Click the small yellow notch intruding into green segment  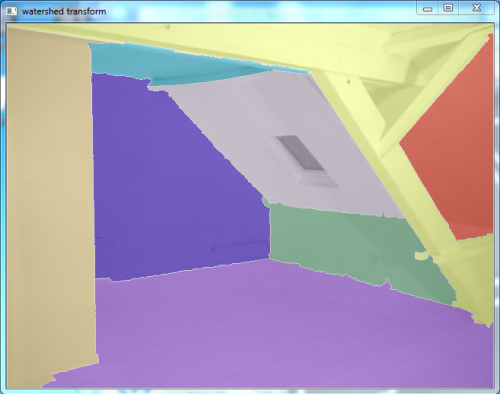(421, 255)
